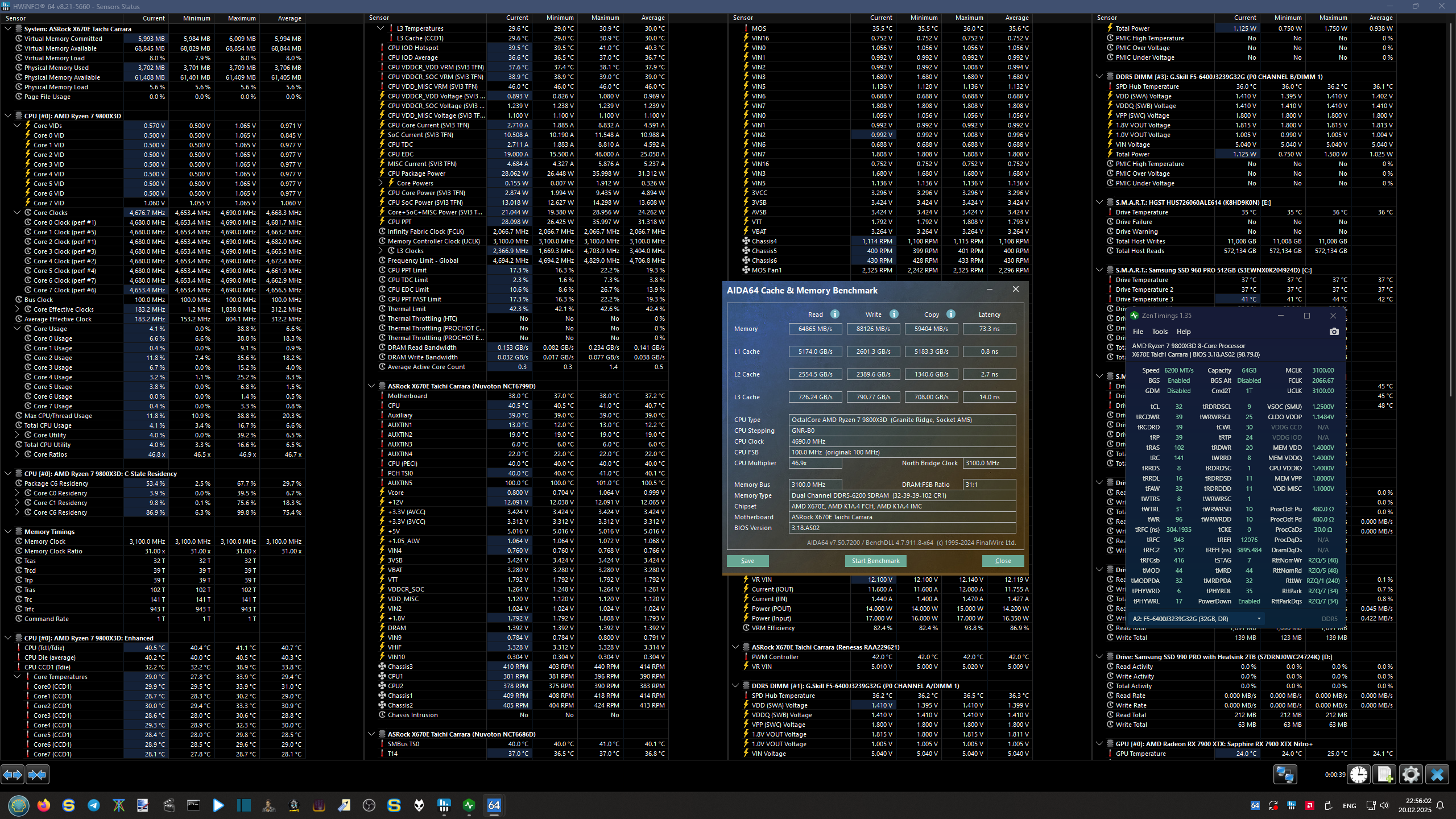Click the network remote monitors icon
The image size is (1456, 819).
click(x=1285, y=775)
